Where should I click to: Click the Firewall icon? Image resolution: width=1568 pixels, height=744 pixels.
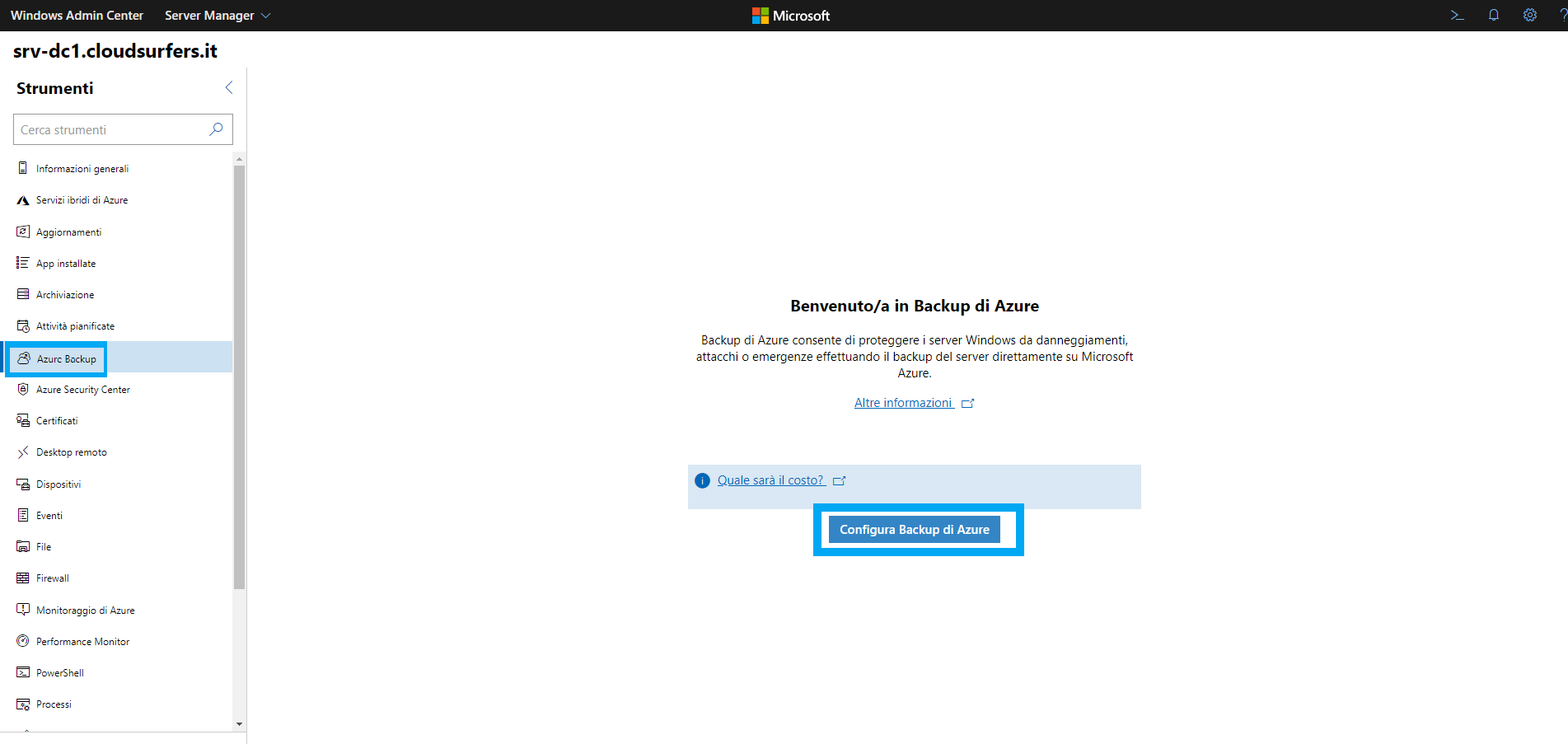[23, 578]
